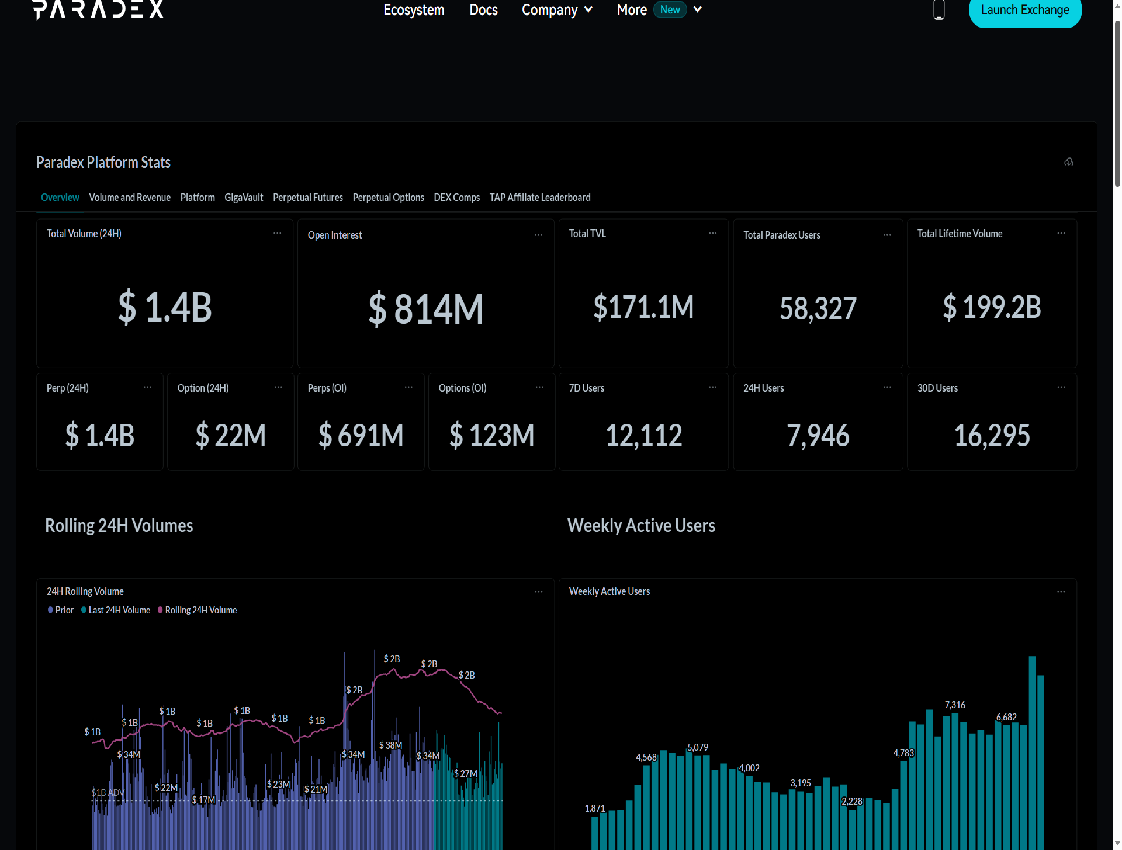This screenshot has width=1122, height=850.
Task: Open options menu on Total Volume (24H) card
Action: pyautogui.click(x=277, y=233)
